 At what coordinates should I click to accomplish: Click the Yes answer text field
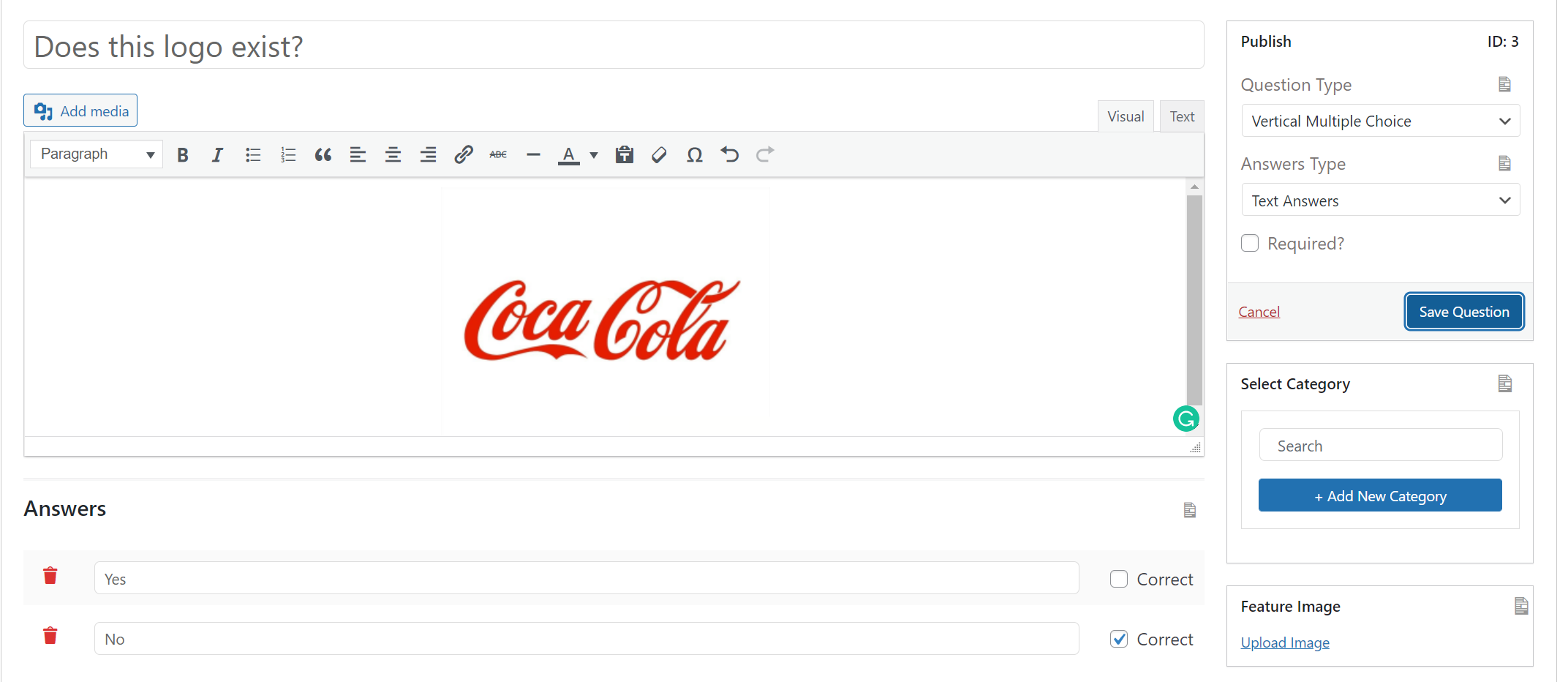(587, 578)
